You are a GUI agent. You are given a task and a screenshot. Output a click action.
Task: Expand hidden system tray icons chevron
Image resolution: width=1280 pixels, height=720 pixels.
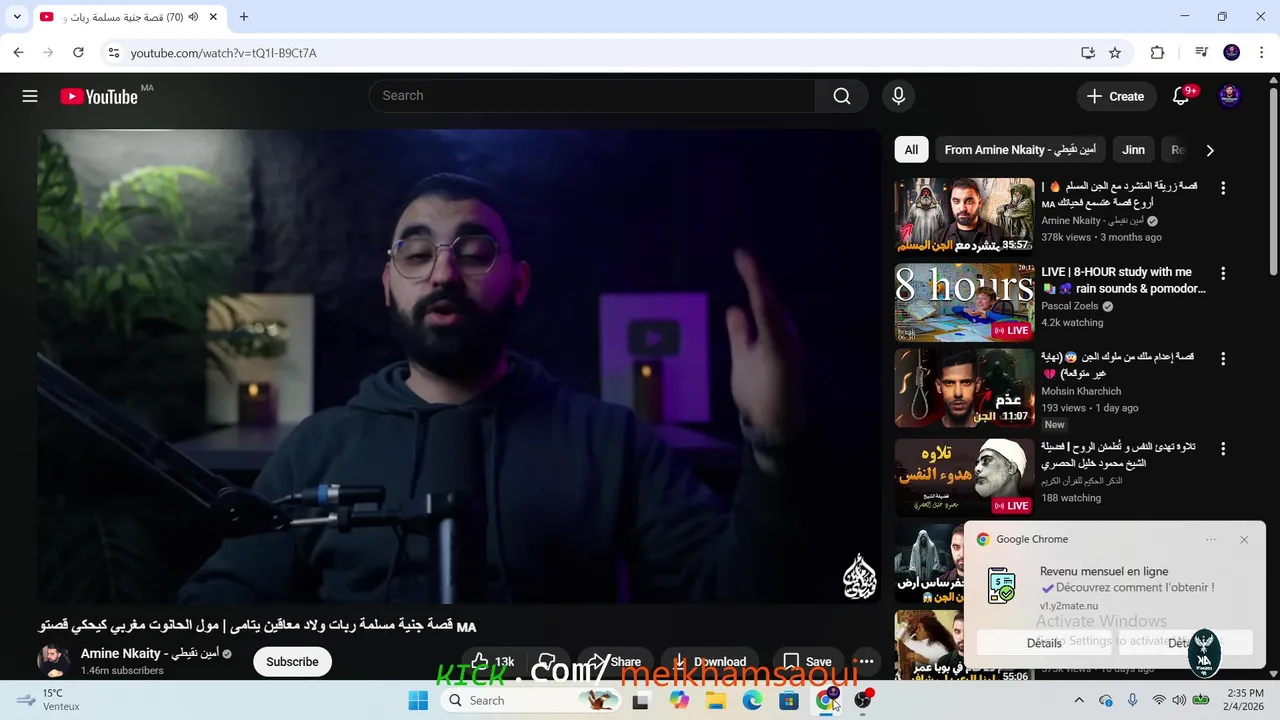1079,700
